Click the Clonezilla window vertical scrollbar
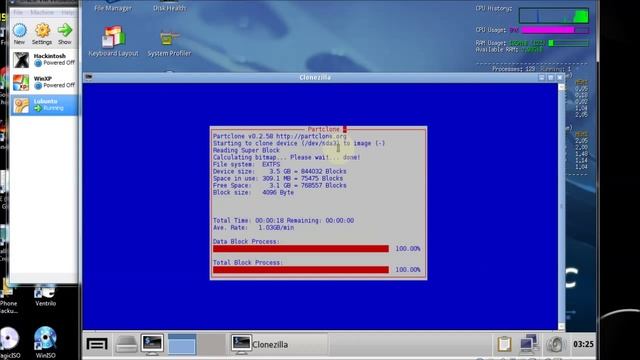The height and width of the screenshot is (360, 640). [561, 207]
